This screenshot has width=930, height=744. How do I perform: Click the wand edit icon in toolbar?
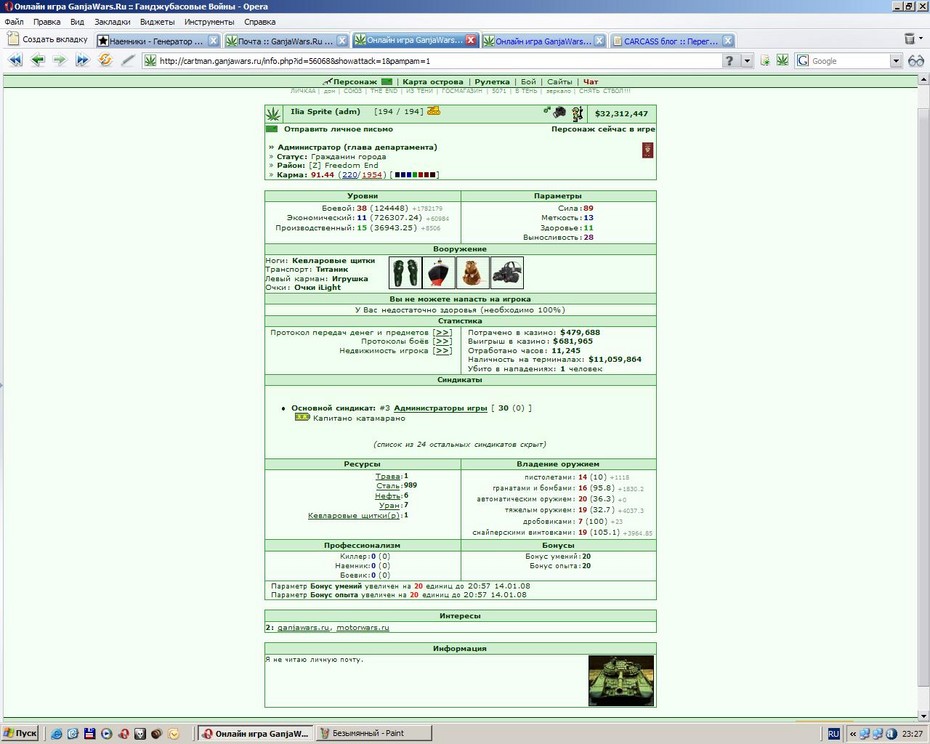point(128,60)
